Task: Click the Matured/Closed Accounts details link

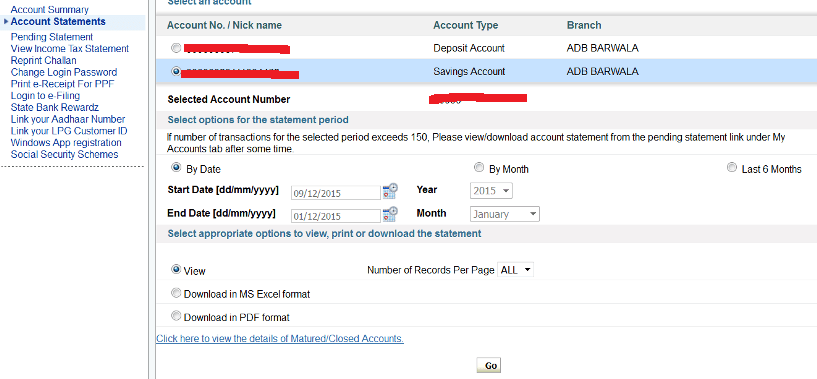Action: pos(280,338)
